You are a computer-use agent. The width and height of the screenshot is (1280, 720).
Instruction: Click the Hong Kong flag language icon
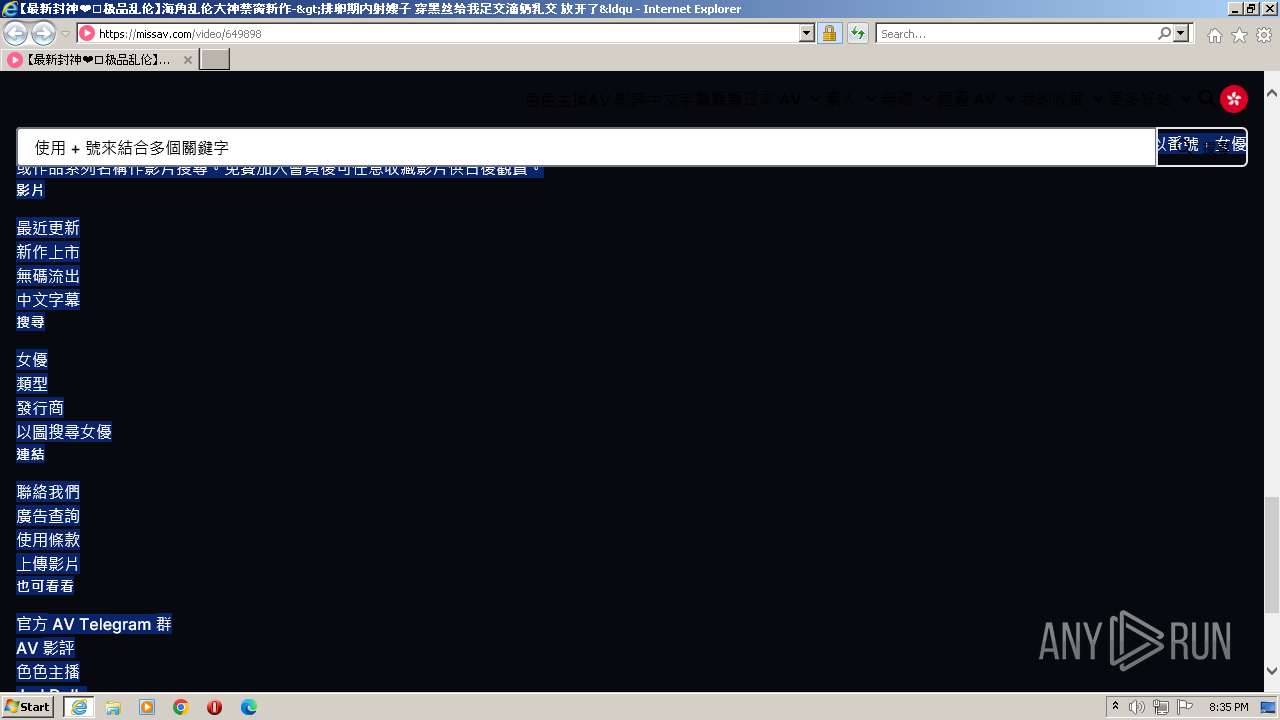tap(1234, 98)
